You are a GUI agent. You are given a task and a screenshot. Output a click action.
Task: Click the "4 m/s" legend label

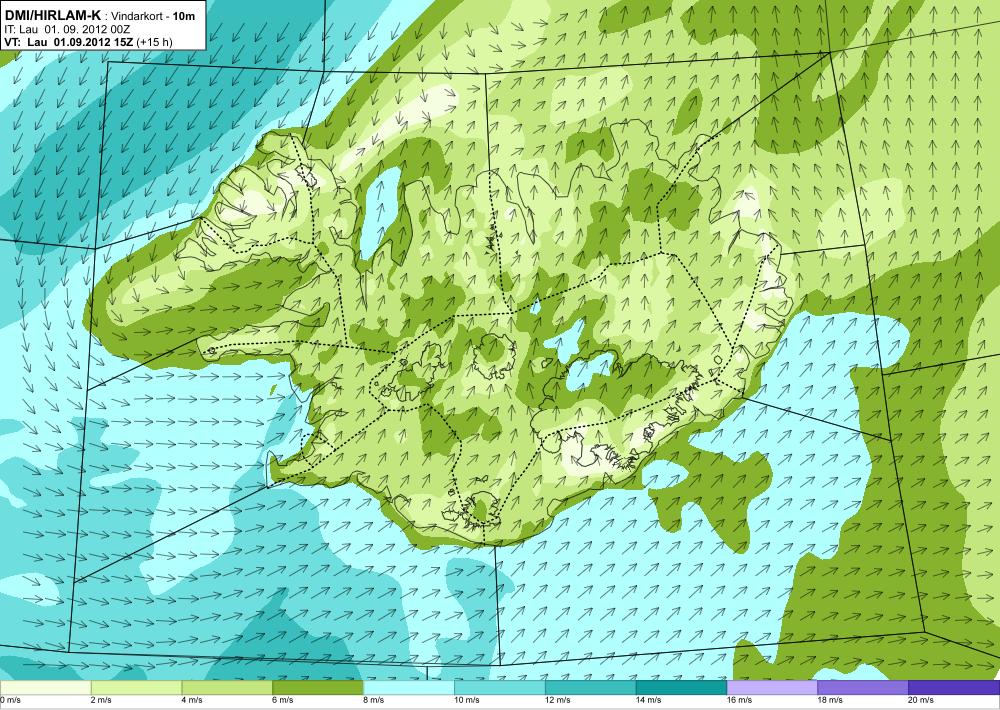pos(193,700)
